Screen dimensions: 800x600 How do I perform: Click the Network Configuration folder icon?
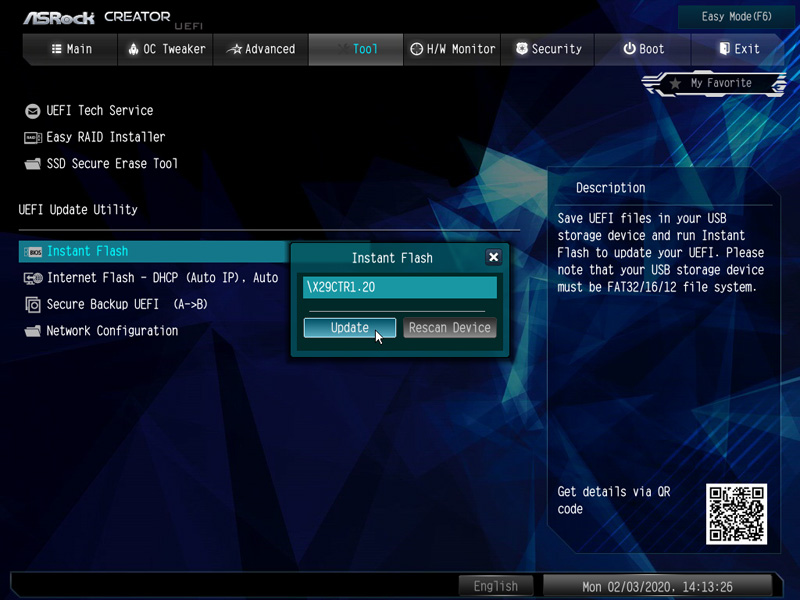coord(33,331)
